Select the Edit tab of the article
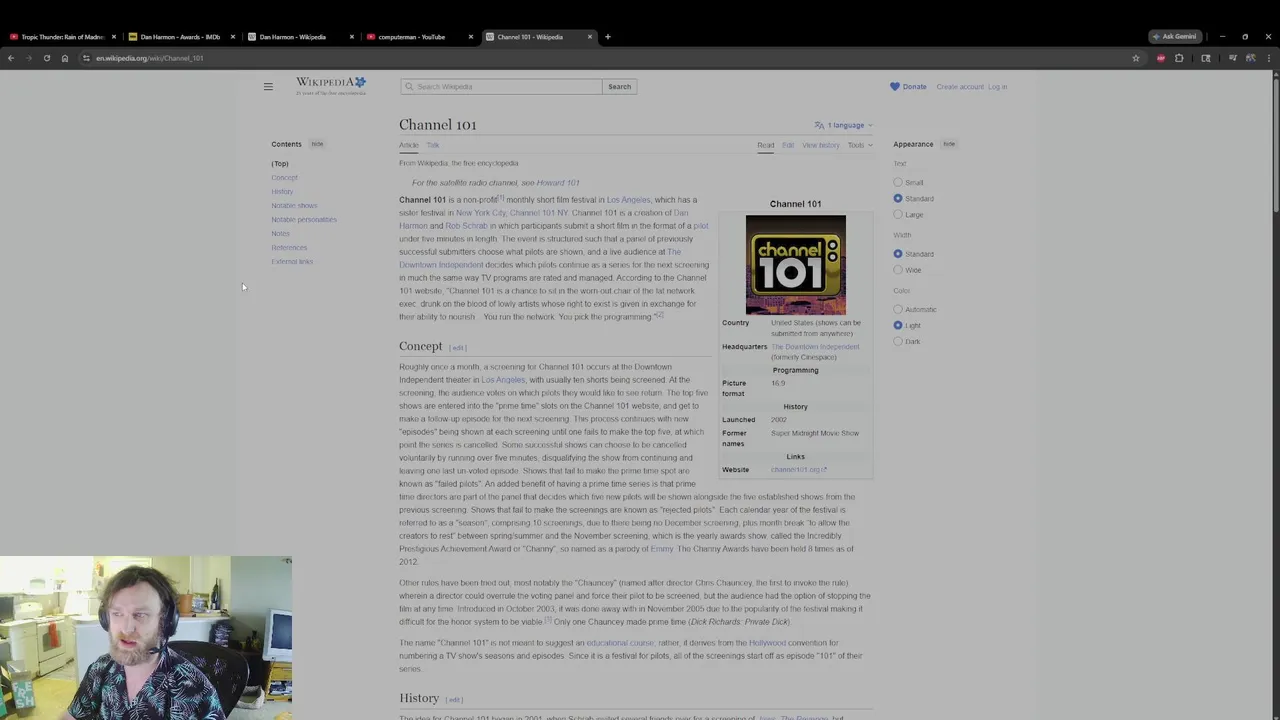Viewport: 1280px width, 720px height. click(x=788, y=145)
